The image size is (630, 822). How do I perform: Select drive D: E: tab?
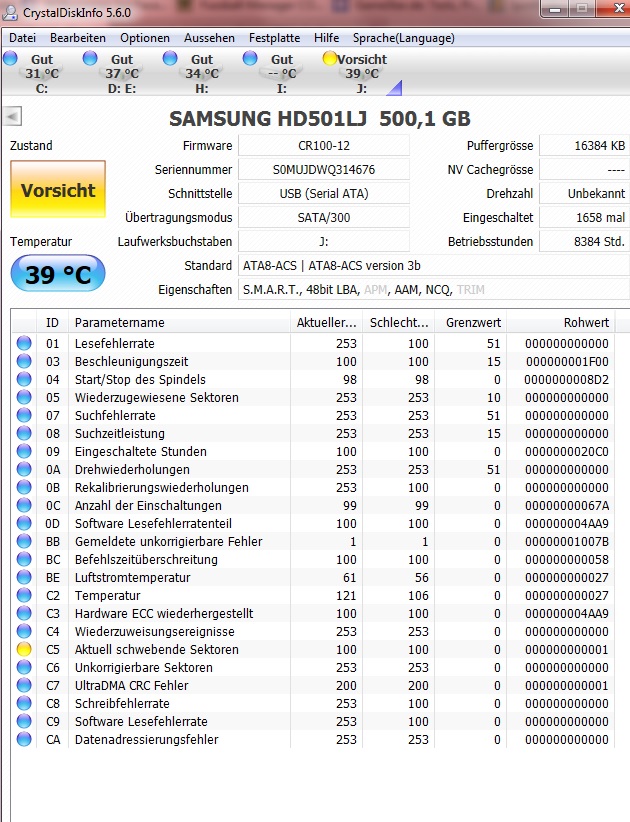tap(122, 73)
